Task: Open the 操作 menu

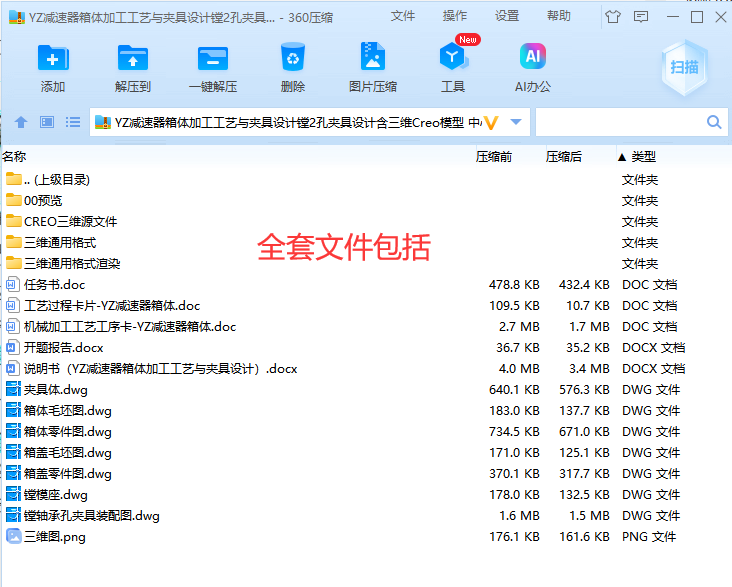Action: click(455, 16)
